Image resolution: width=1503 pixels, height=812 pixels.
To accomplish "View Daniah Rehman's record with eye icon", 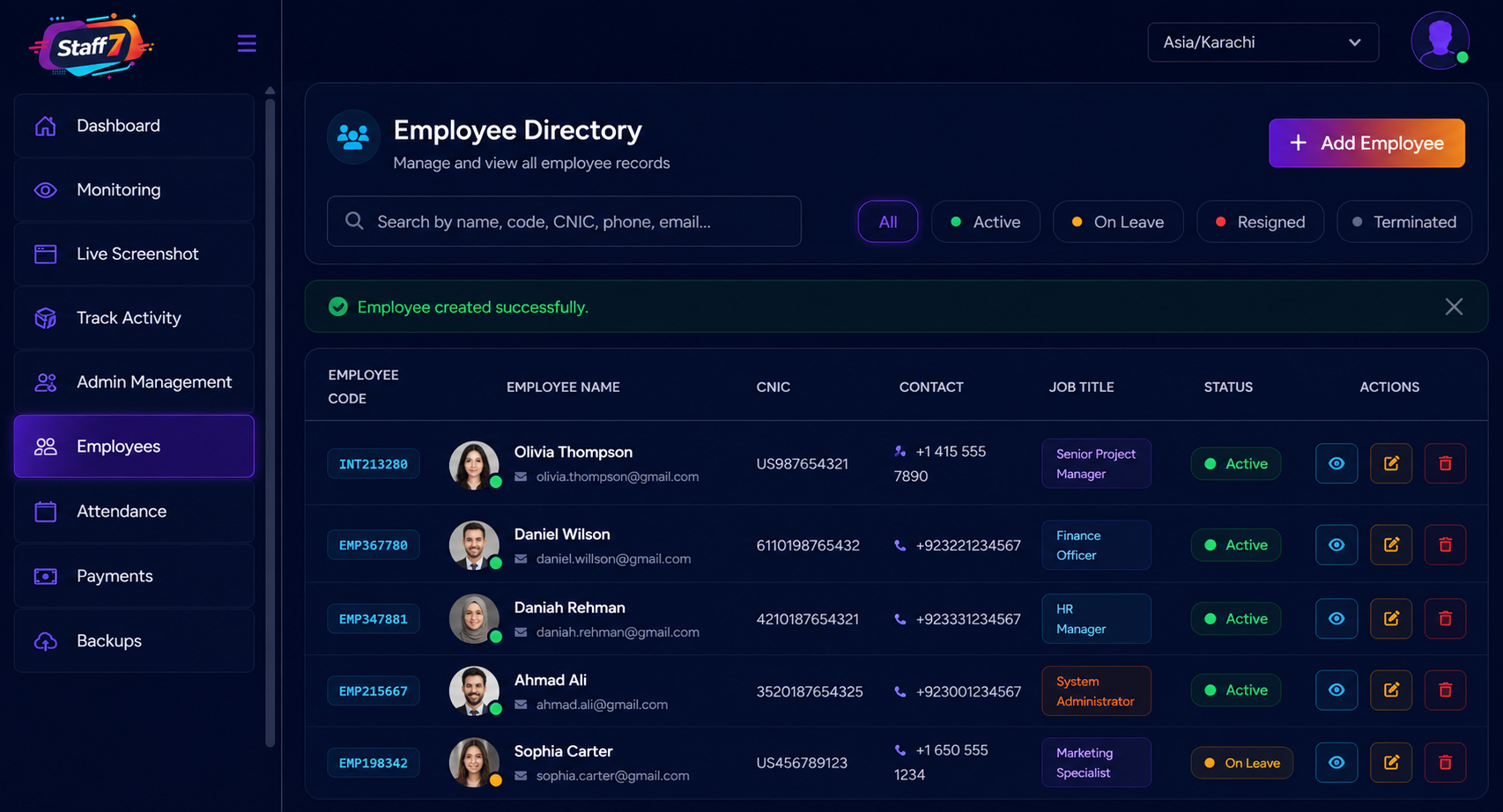I will (x=1336, y=618).
